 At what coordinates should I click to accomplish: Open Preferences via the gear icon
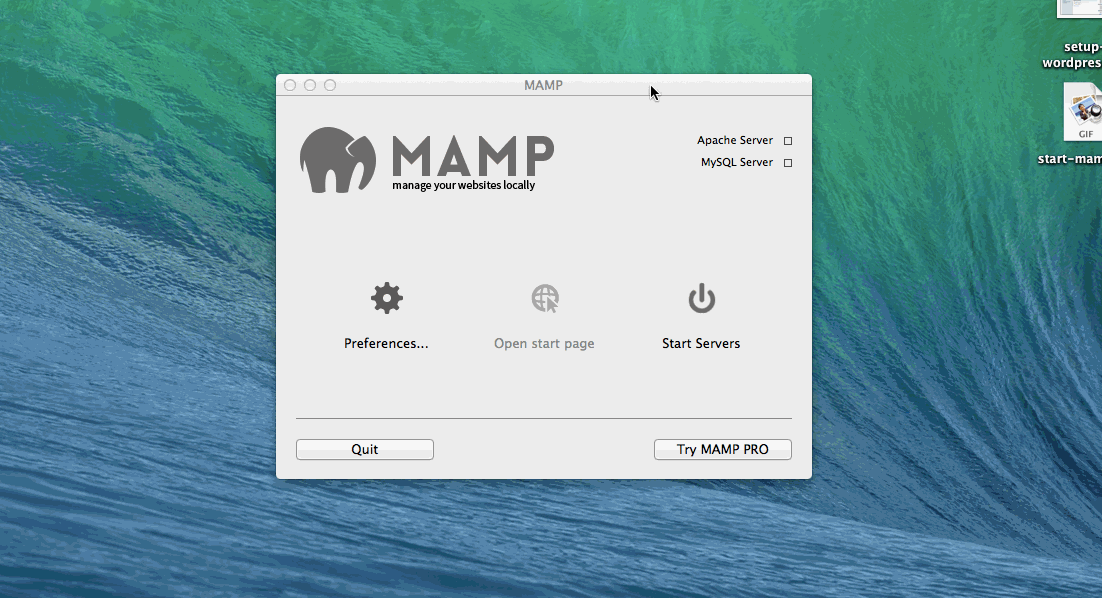coord(387,298)
